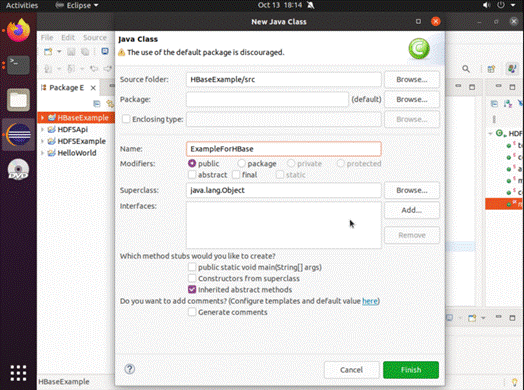524x390 pixels.
Task: Click the Name input field
Action: (x=284, y=149)
